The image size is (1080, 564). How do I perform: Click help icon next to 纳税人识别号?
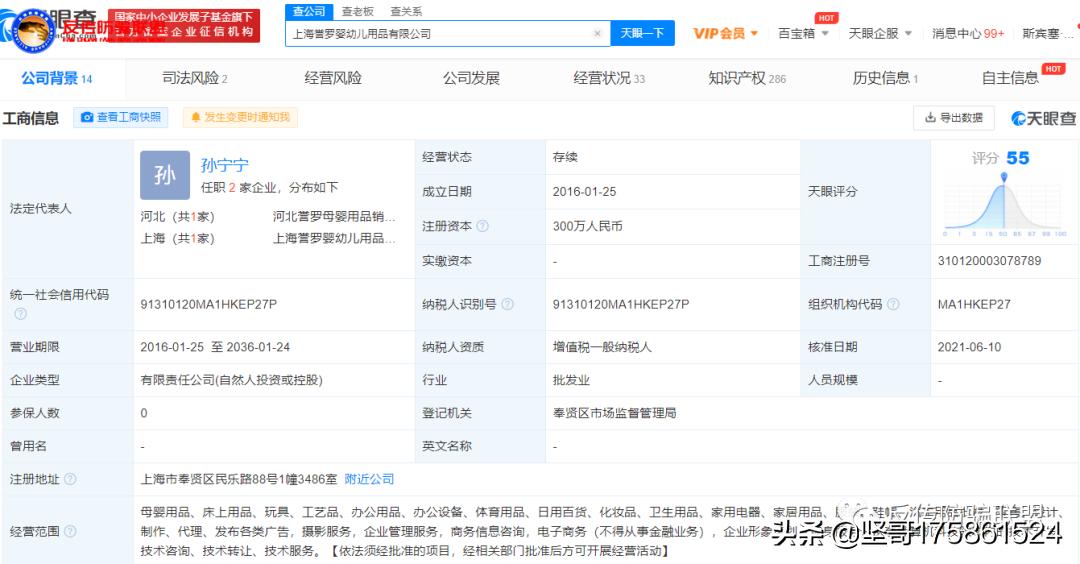pos(508,304)
